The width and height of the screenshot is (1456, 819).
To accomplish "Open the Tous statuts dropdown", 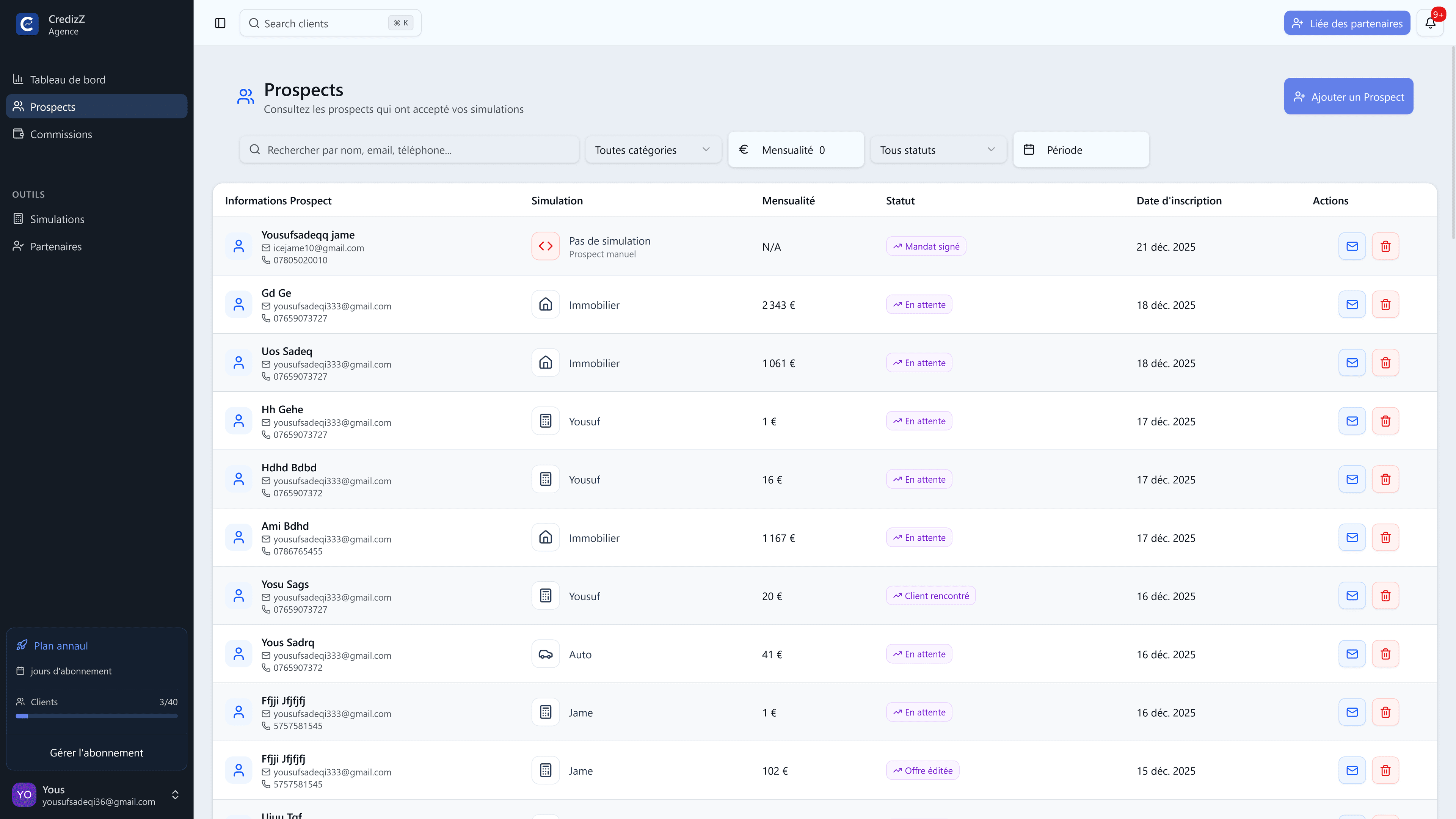I will [x=938, y=150].
